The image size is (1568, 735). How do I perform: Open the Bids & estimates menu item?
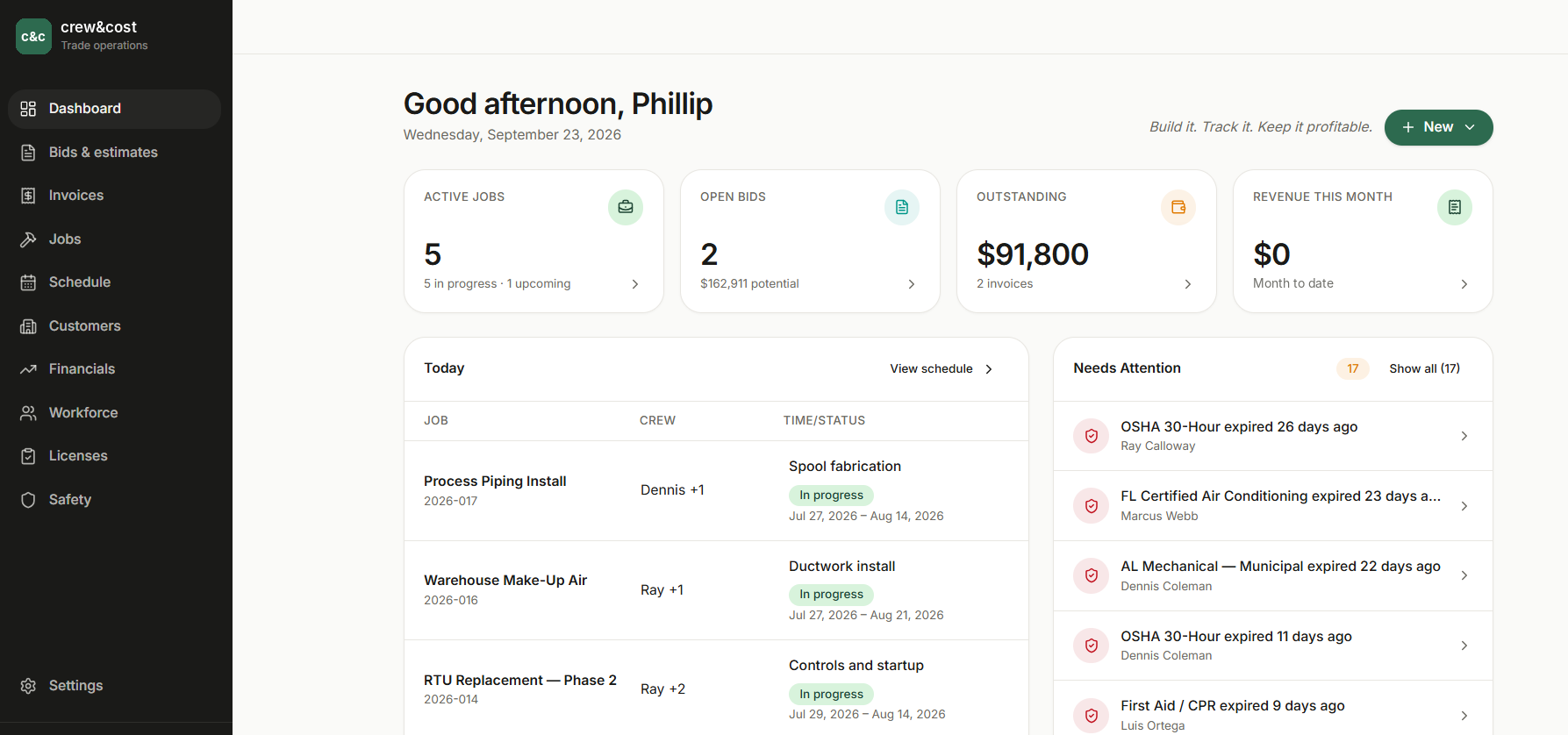click(x=114, y=153)
